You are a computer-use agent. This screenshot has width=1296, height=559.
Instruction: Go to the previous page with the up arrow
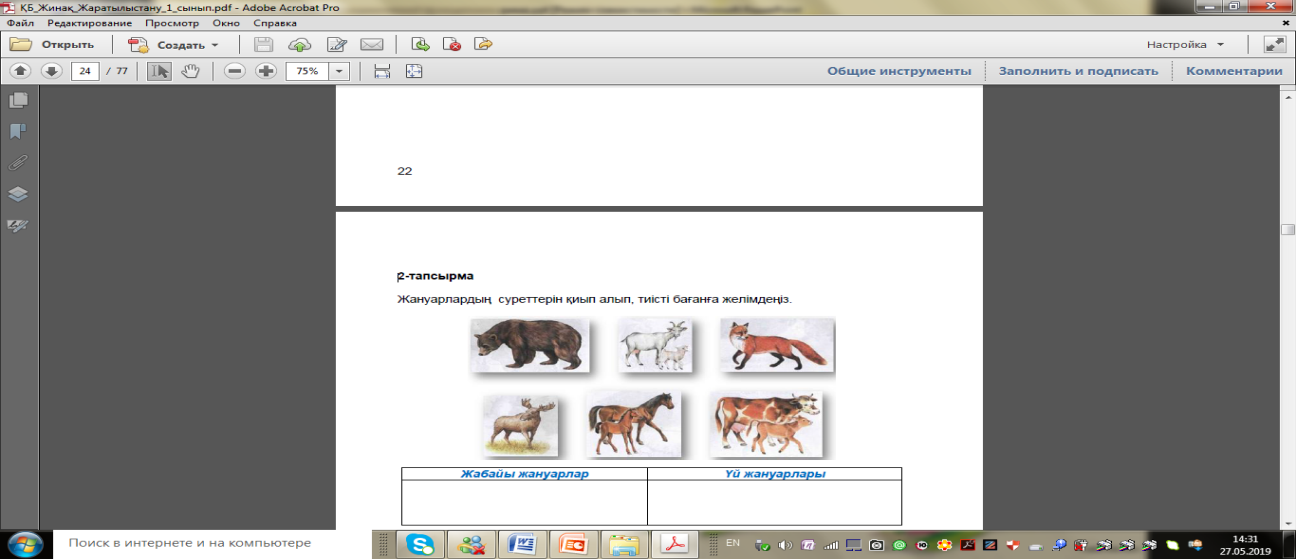coord(20,71)
